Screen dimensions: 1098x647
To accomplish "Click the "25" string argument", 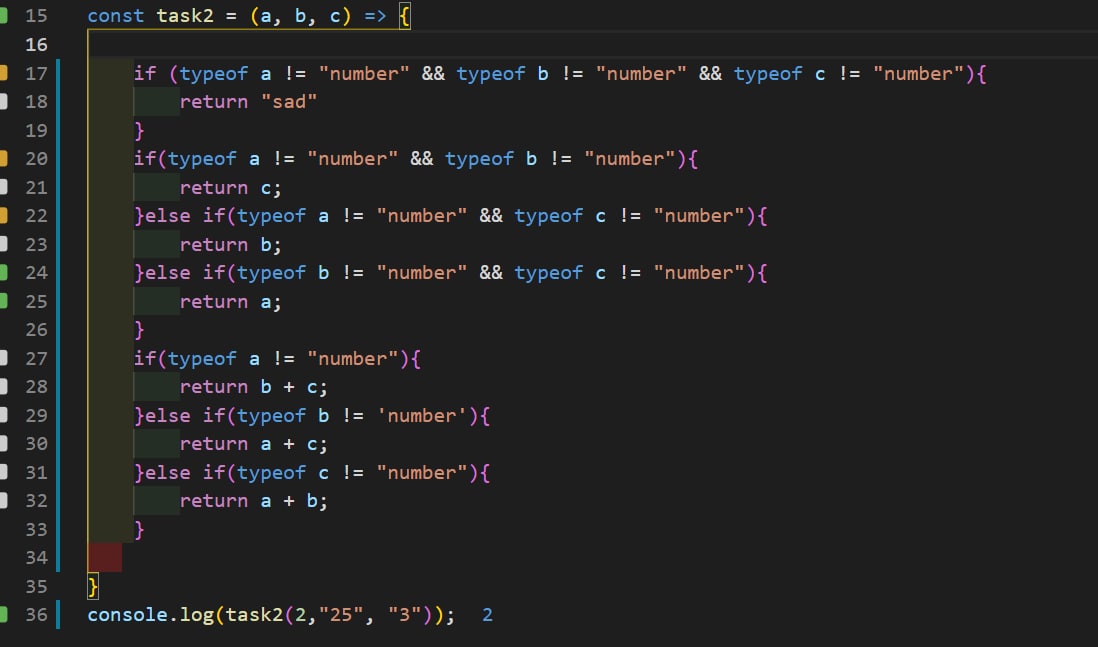I will (x=340, y=615).
